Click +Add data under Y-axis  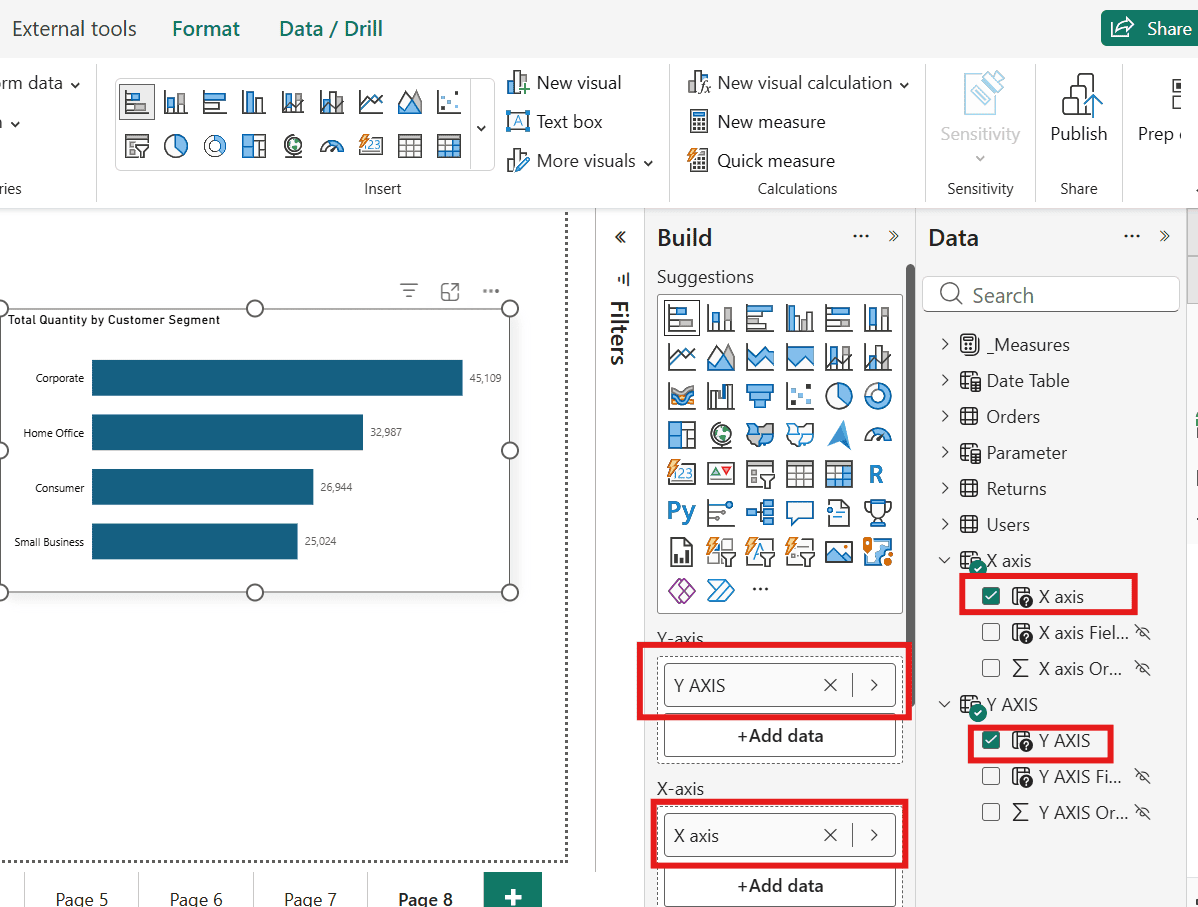tap(780, 736)
